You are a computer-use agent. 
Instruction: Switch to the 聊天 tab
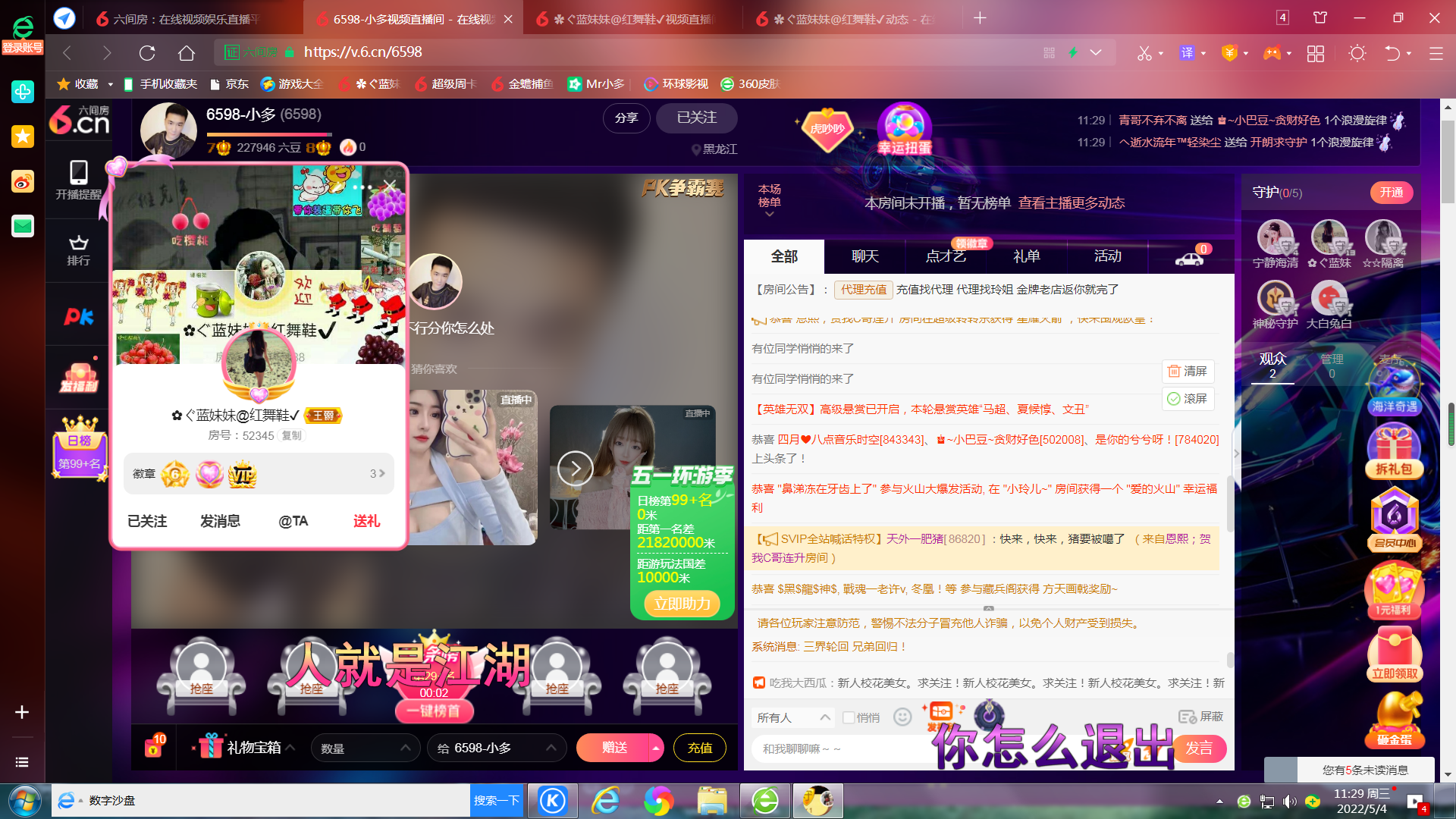(865, 256)
